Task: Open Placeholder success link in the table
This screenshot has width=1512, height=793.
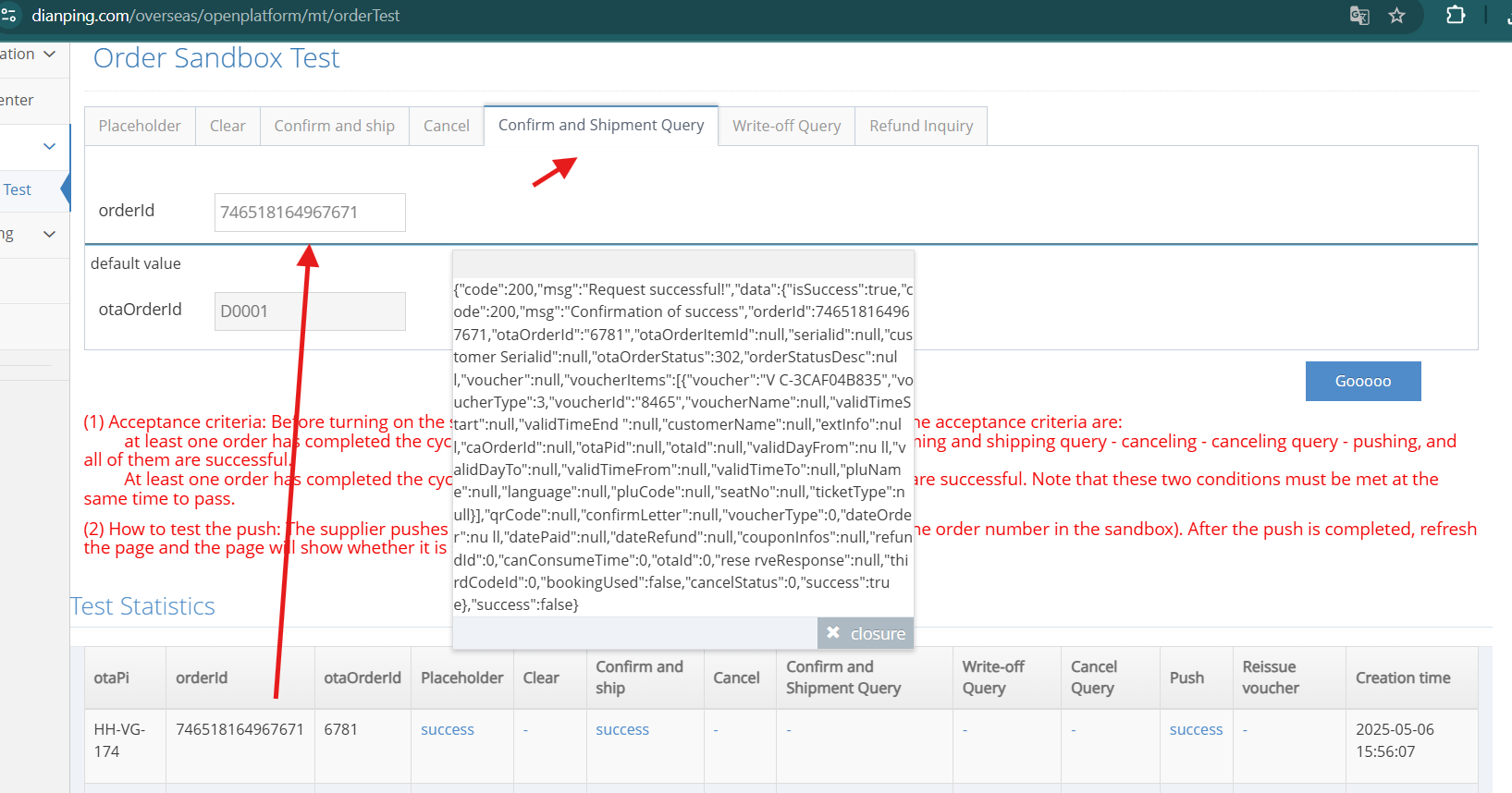Action: [447, 730]
